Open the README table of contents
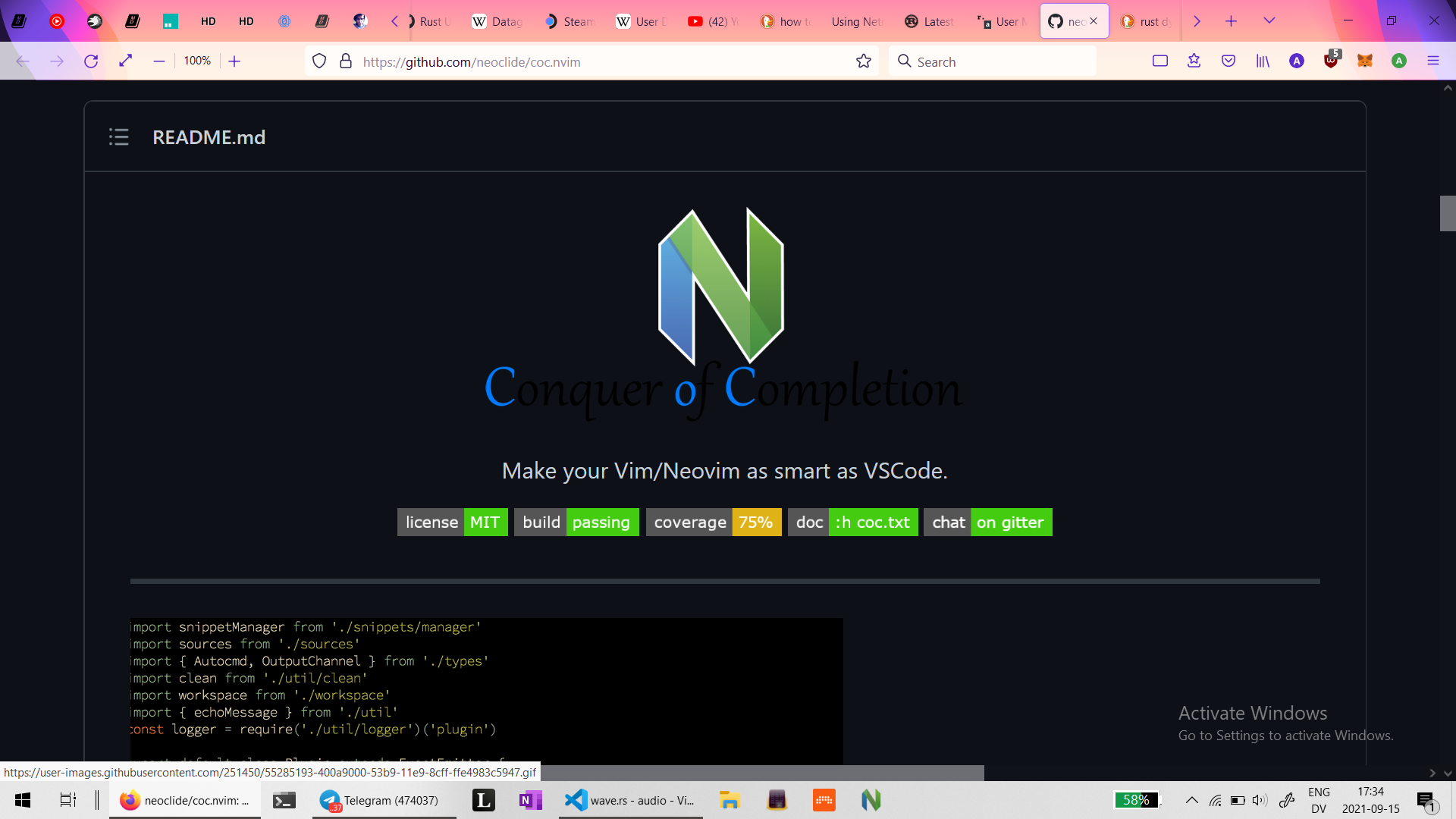The height and width of the screenshot is (819, 1456). [x=119, y=137]
